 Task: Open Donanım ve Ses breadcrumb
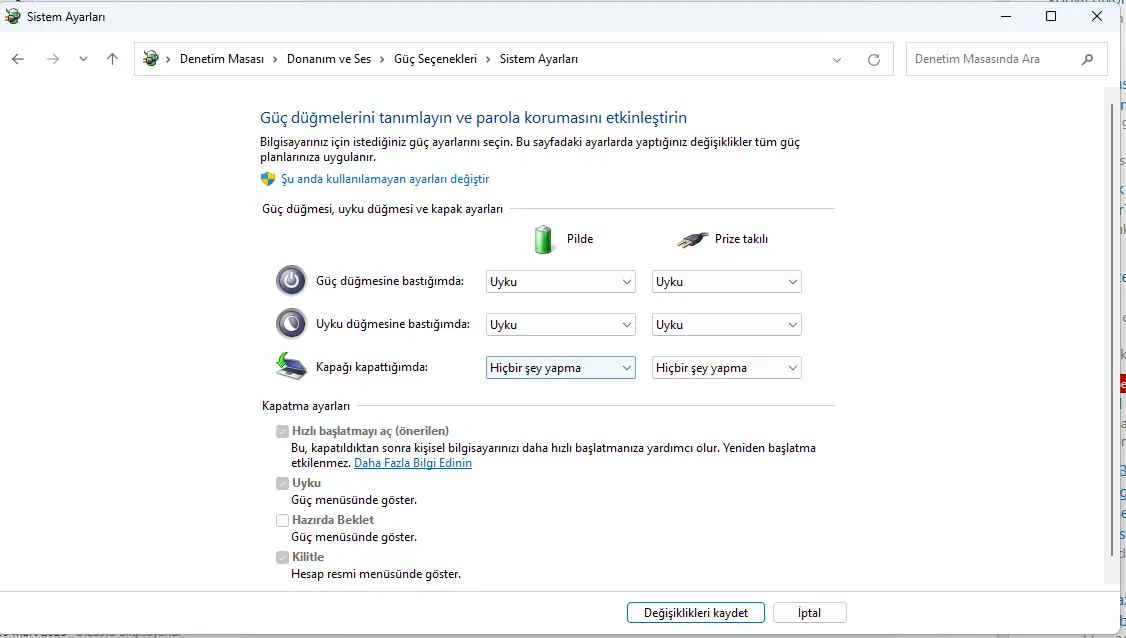(329, 59)
